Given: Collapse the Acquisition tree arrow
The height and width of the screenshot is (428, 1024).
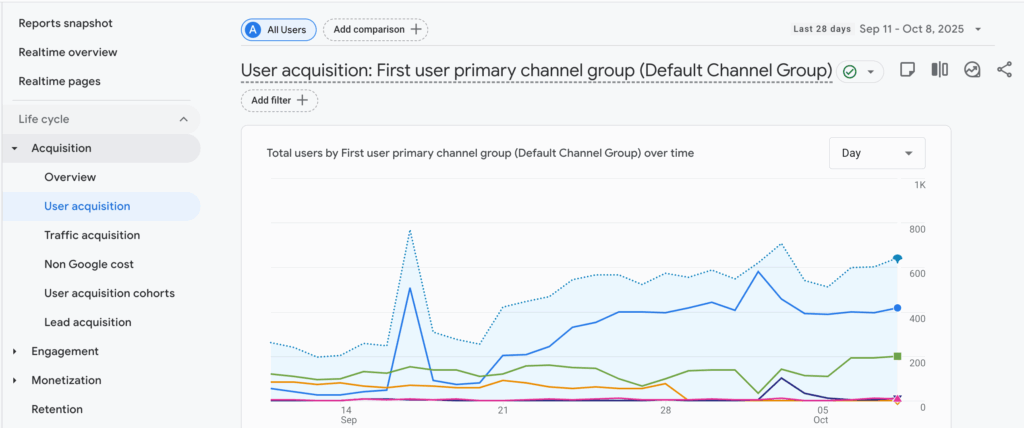Looking at the screenshot, I should pos(14,148).
